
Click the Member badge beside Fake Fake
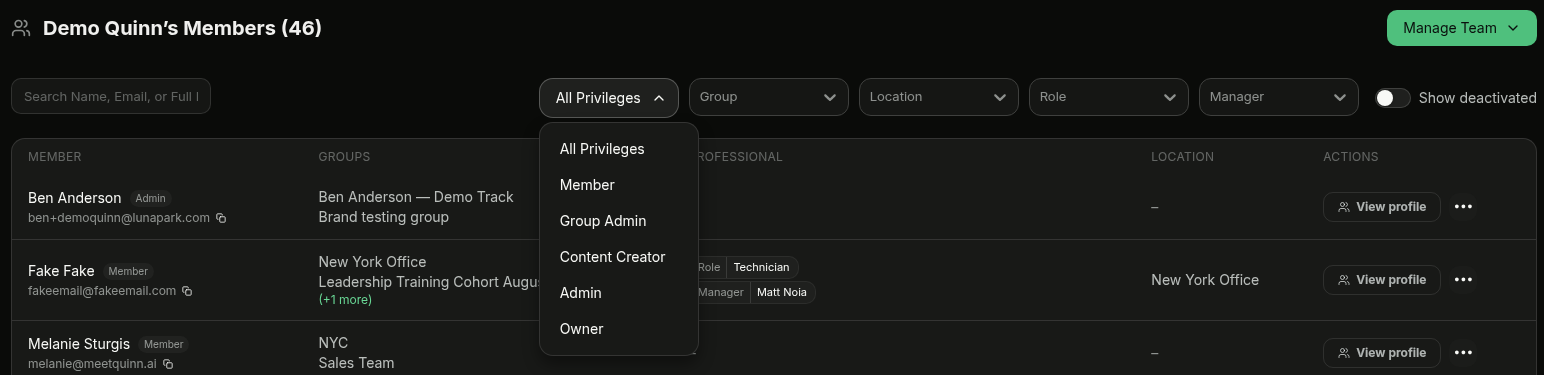(x=128, y=271)
